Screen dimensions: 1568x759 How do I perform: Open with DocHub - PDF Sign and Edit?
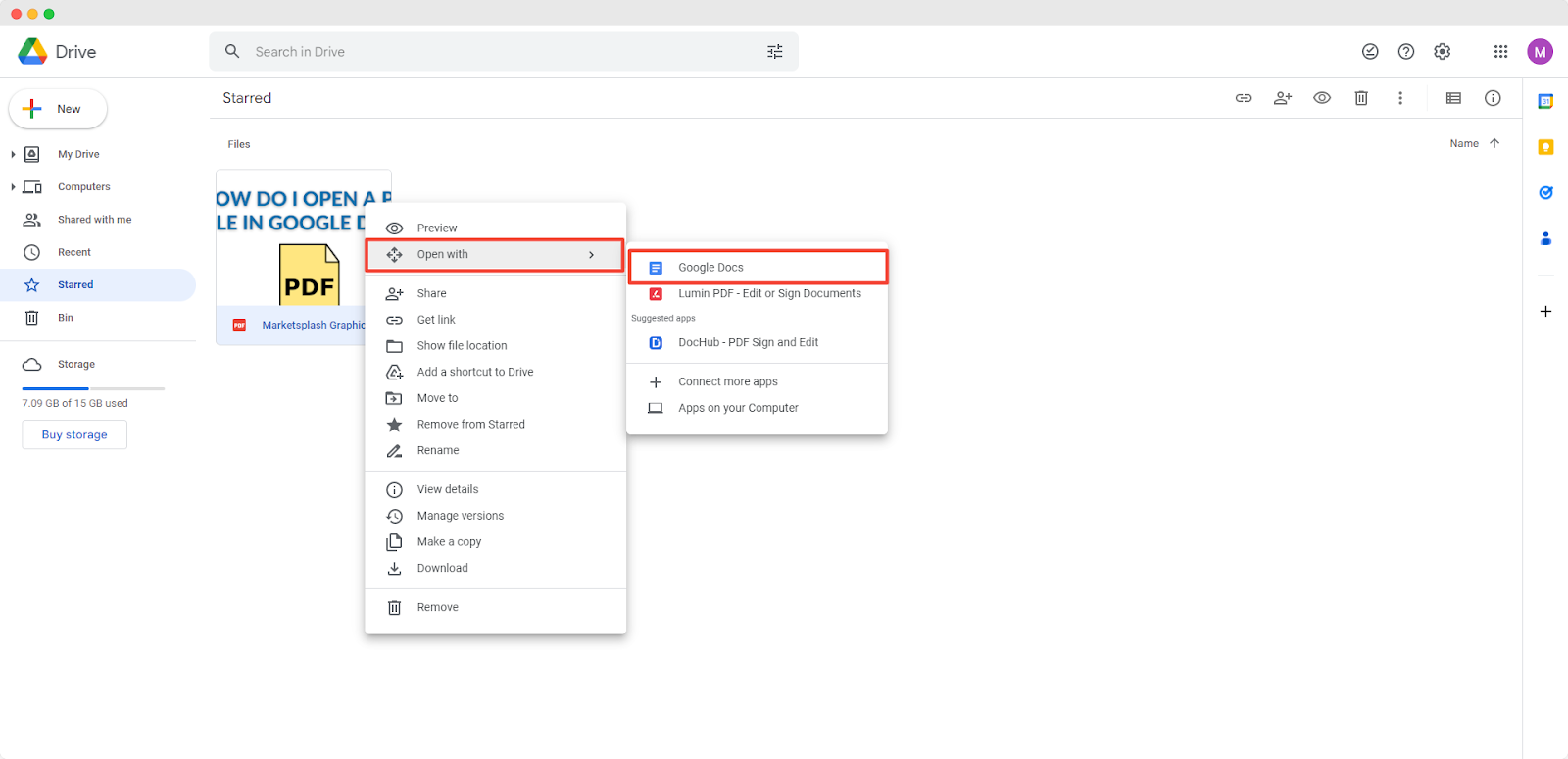(x=758, y=342)
